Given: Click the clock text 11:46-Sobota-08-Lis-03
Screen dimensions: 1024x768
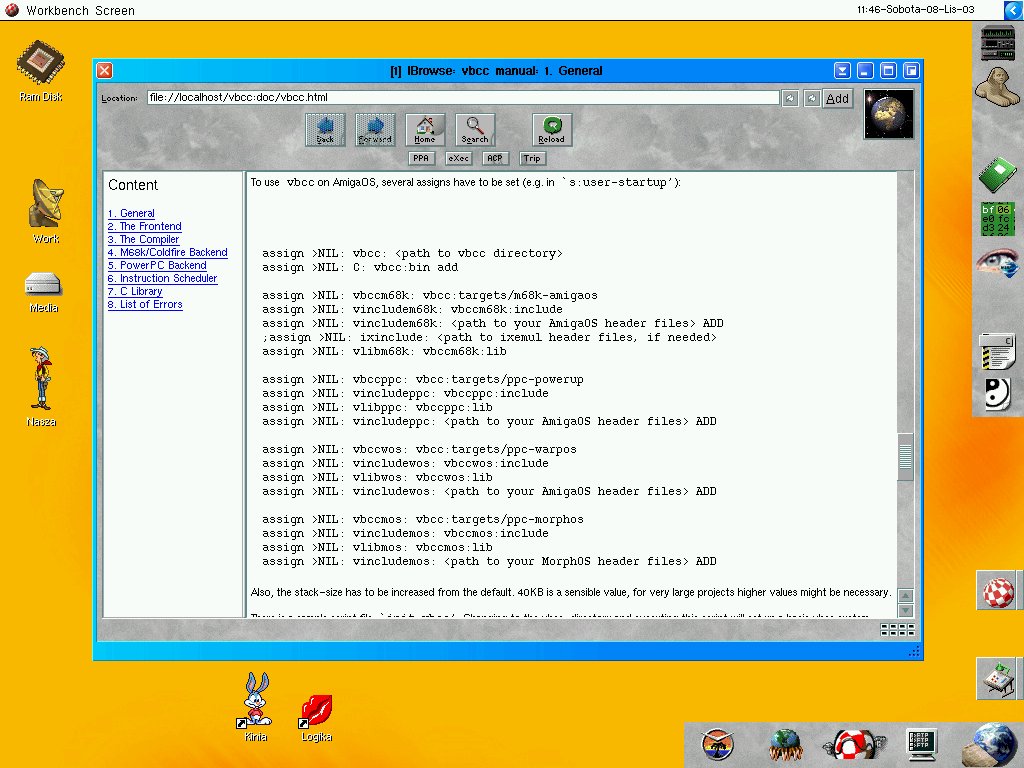Looking at the screenshot, I should pos(916,10).
